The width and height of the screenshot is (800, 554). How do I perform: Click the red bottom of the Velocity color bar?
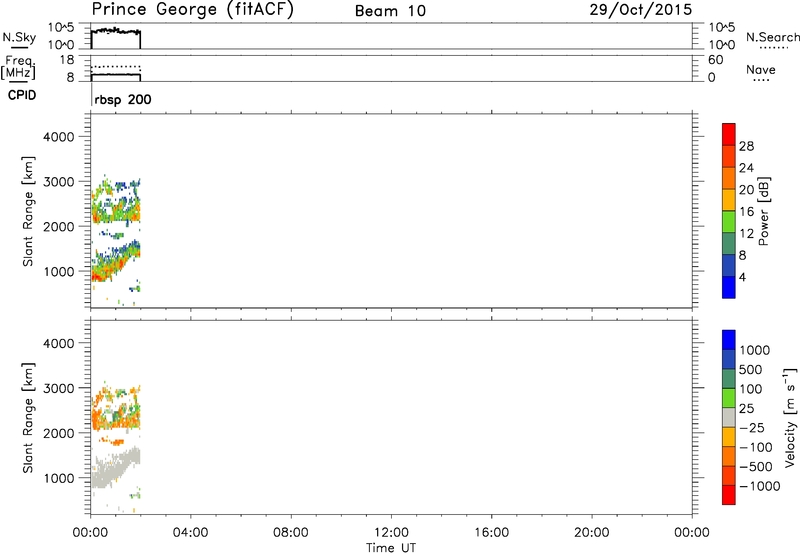pyautogui.click(x=729, y=495)
